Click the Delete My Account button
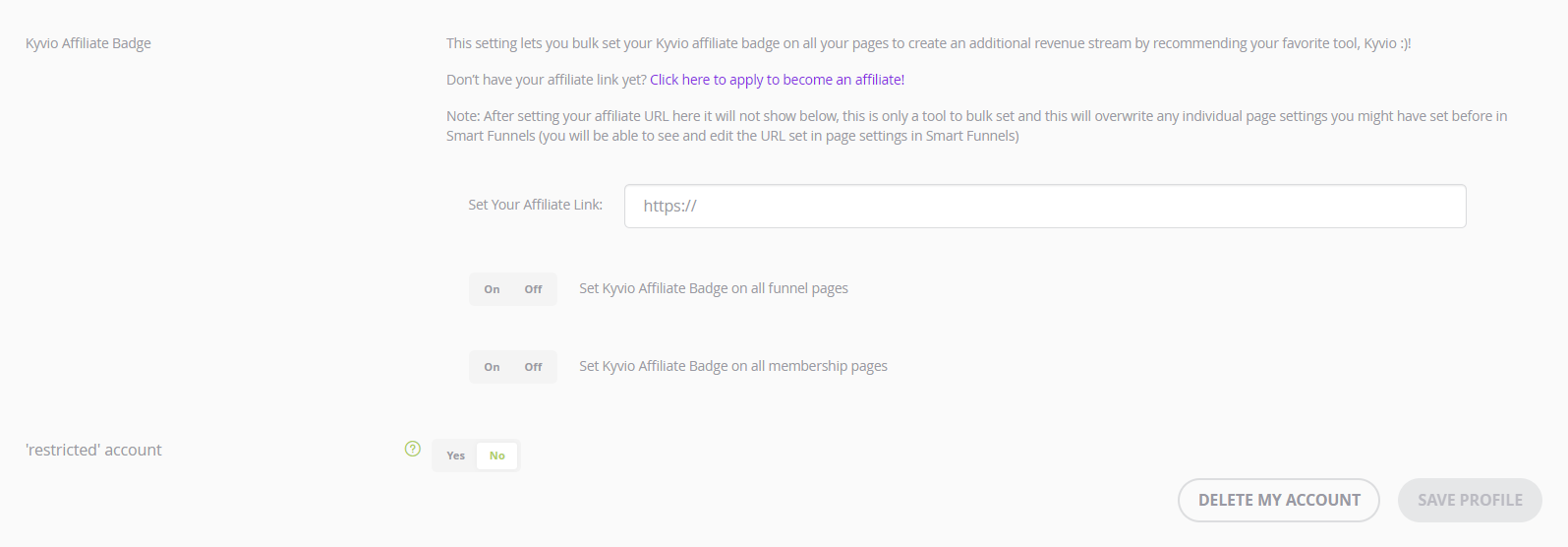Image resolution: width=1568 pixels, height=547 pixels. [1279, 500]
